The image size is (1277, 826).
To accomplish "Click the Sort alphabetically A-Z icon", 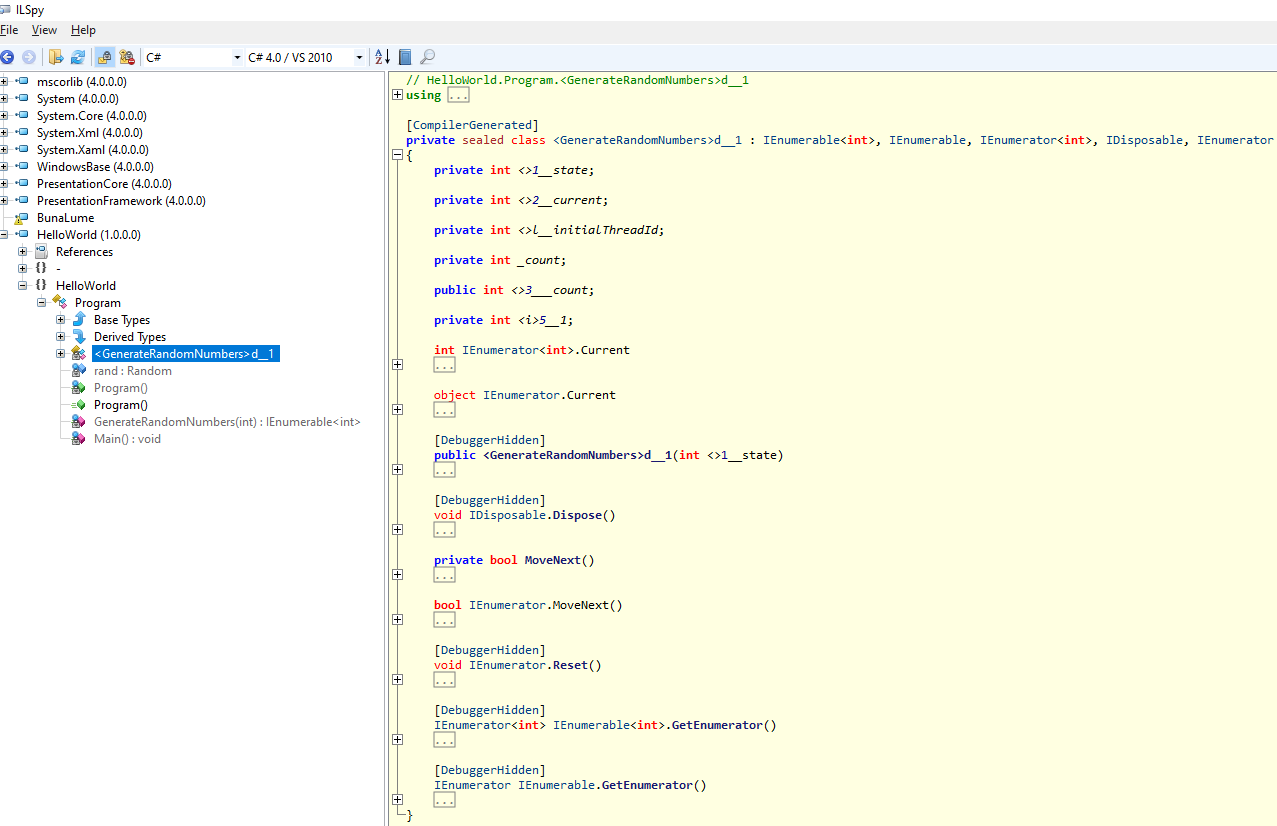I will [381, 57].
